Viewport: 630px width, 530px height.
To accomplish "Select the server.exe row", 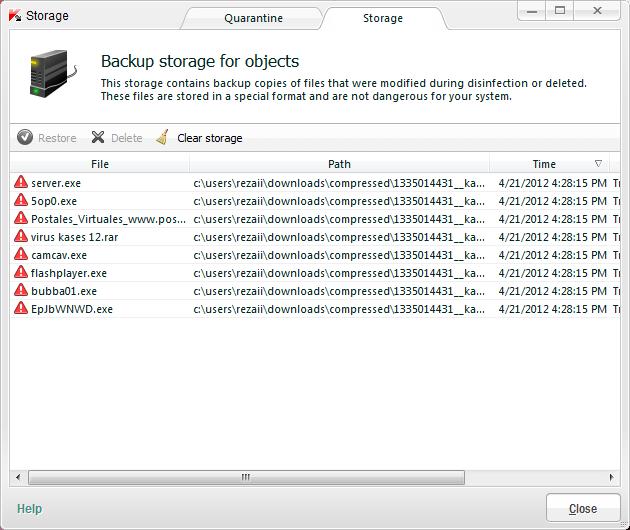I will coord(315,183).
